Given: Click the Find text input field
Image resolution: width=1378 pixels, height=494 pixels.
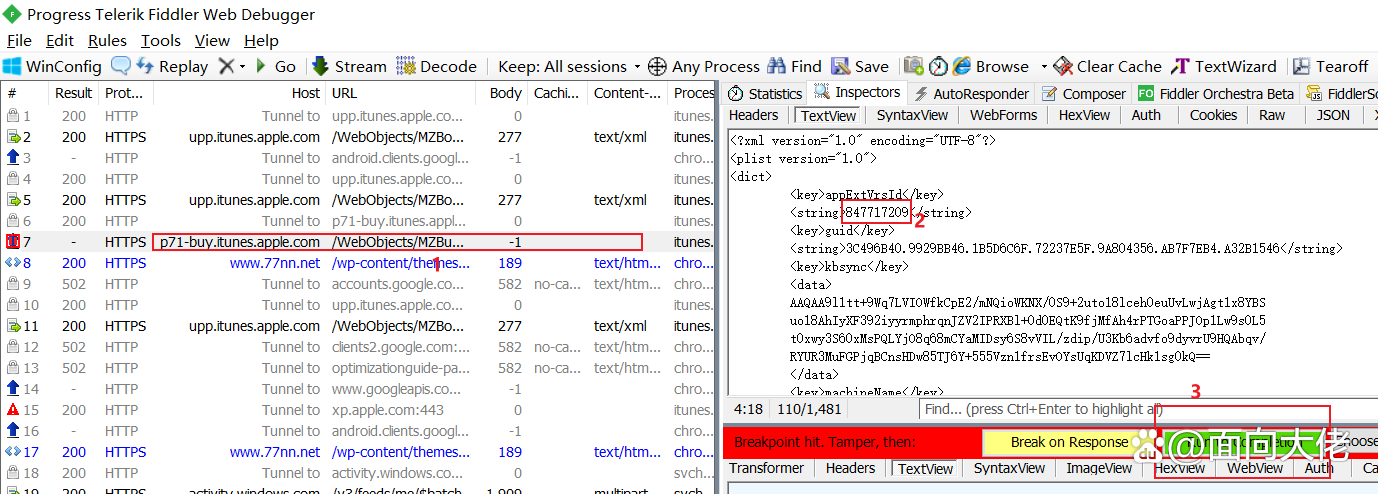Looking at the screenshot, I should coord(1040,409).
